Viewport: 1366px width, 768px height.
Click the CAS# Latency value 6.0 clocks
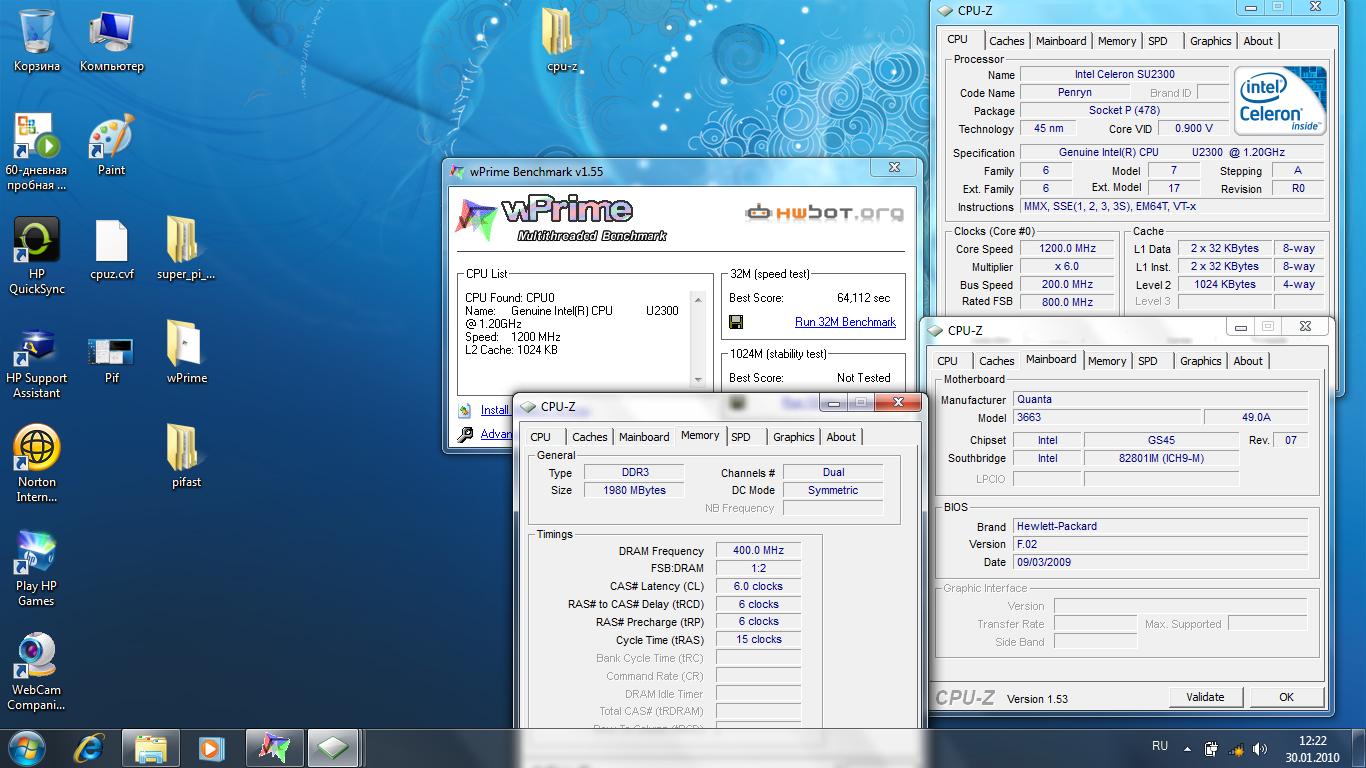point(759,586)
